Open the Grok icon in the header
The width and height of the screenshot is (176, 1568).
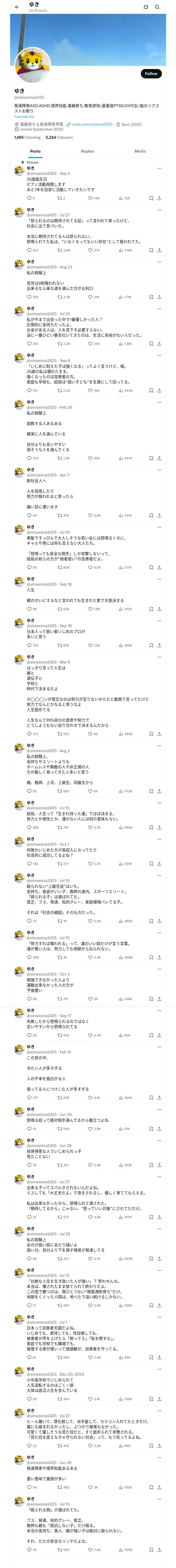[146, 7]
